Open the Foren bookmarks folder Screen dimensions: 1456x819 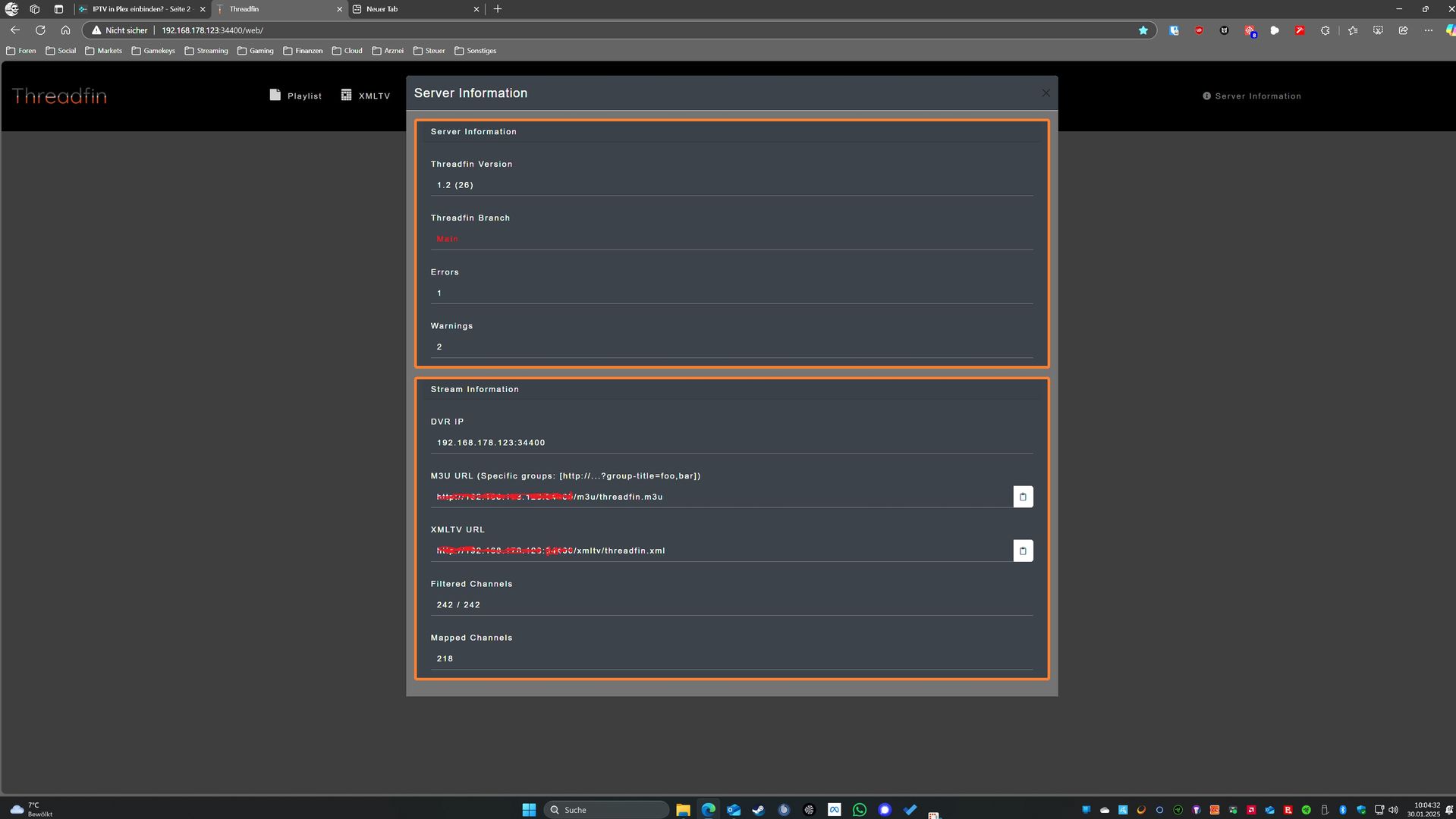[x=21, y=51]
